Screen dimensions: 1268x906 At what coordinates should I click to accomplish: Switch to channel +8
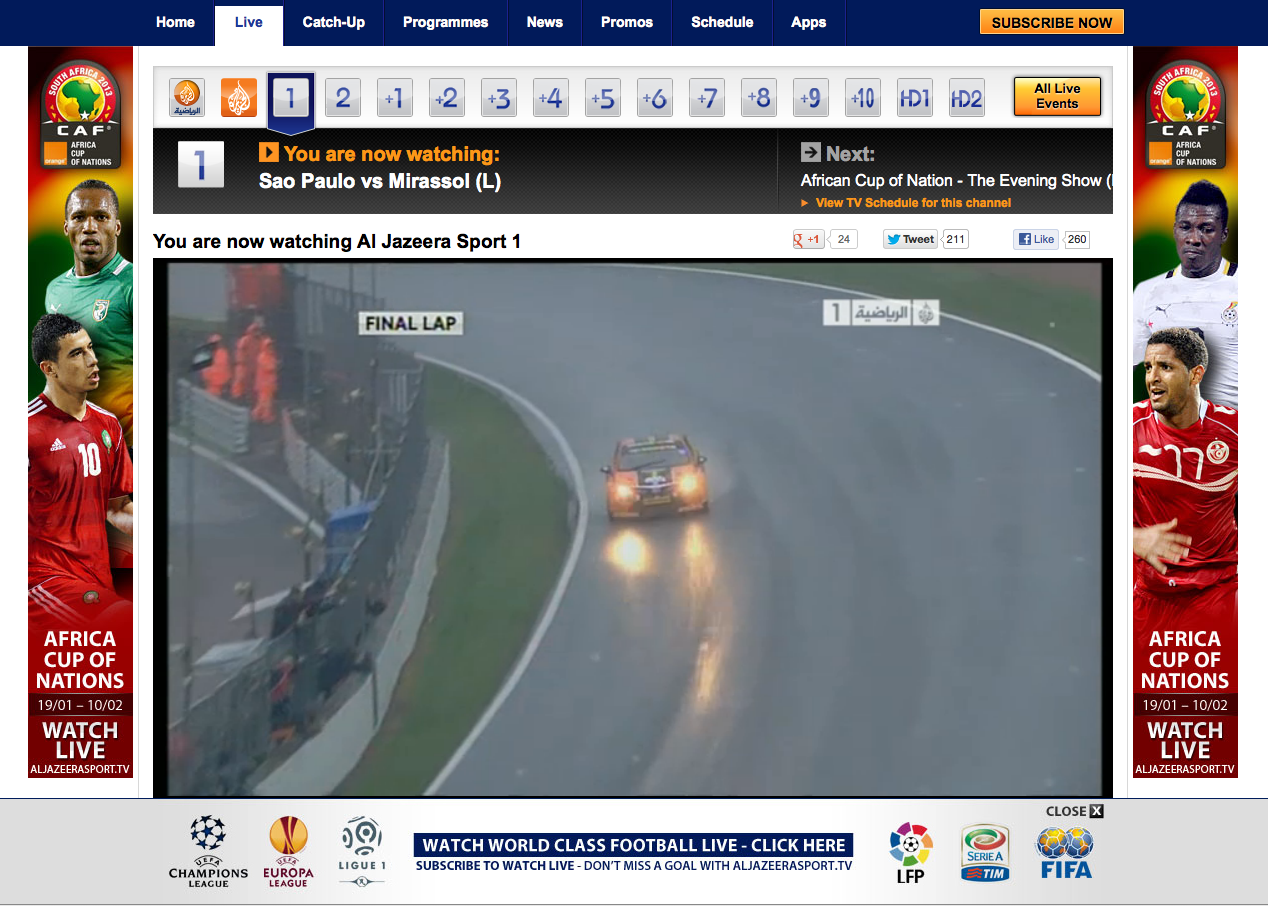click(x=759, y=98)
